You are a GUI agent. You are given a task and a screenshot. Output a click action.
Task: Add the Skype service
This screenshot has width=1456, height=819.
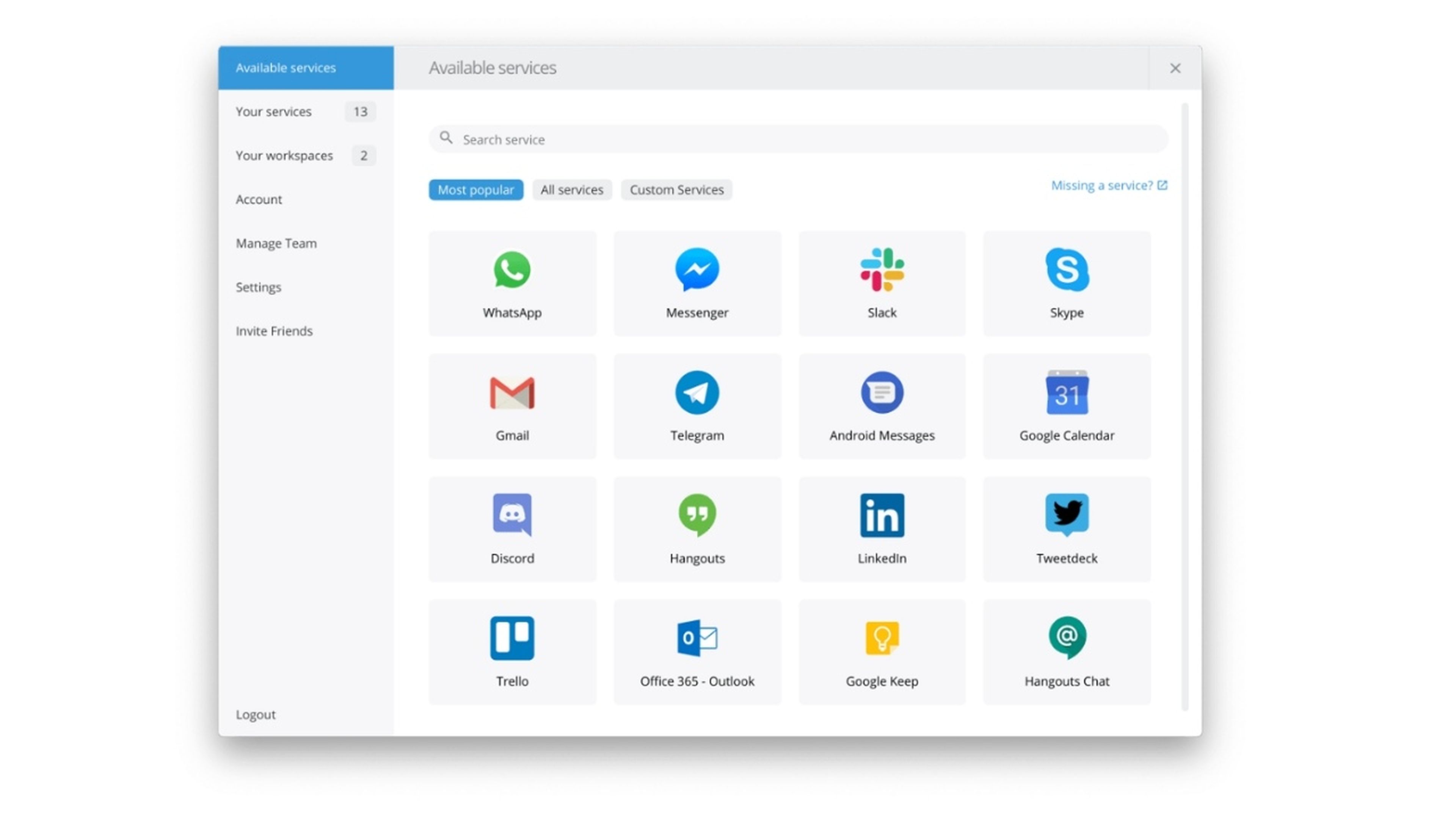1067,283
